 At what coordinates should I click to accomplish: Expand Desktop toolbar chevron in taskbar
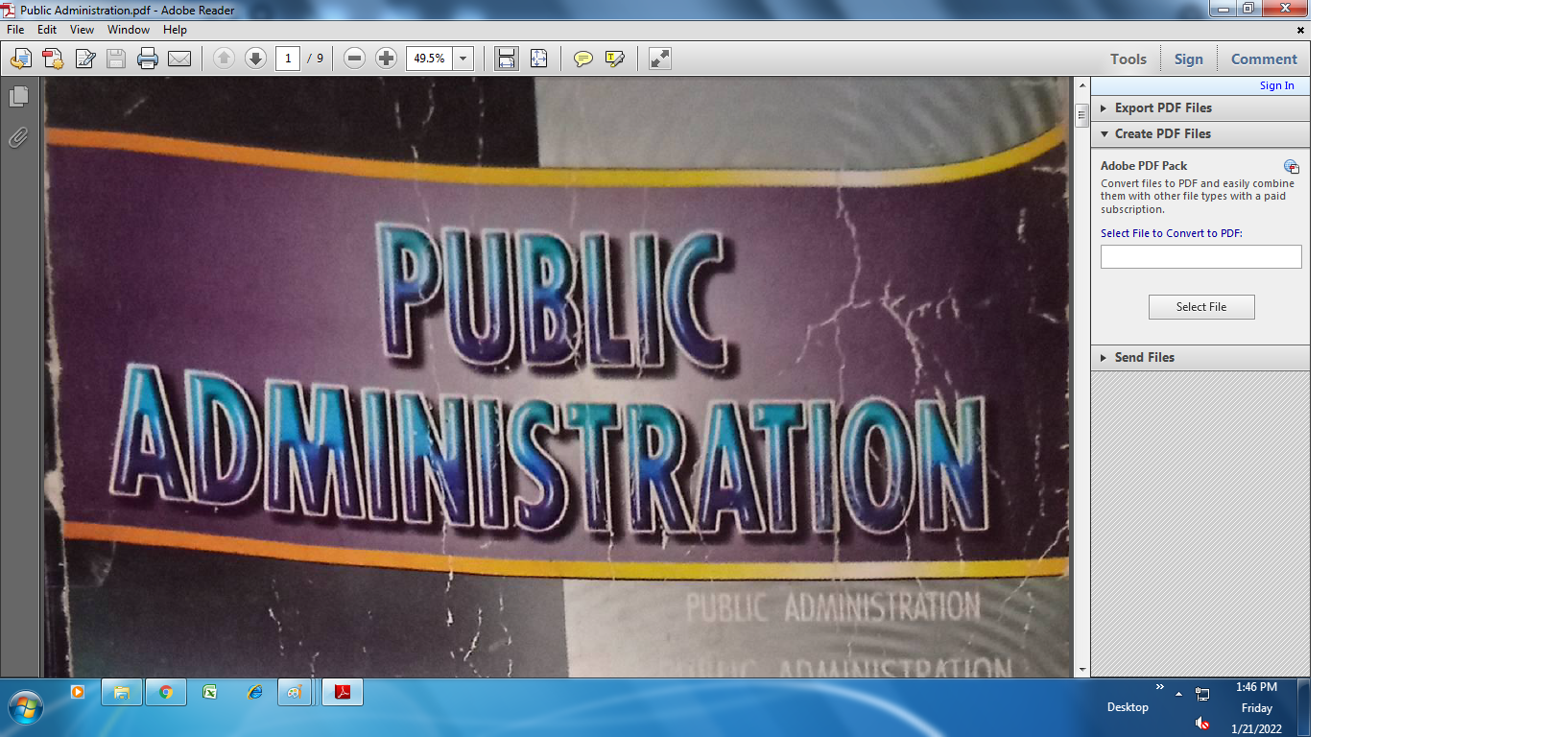1159,687
